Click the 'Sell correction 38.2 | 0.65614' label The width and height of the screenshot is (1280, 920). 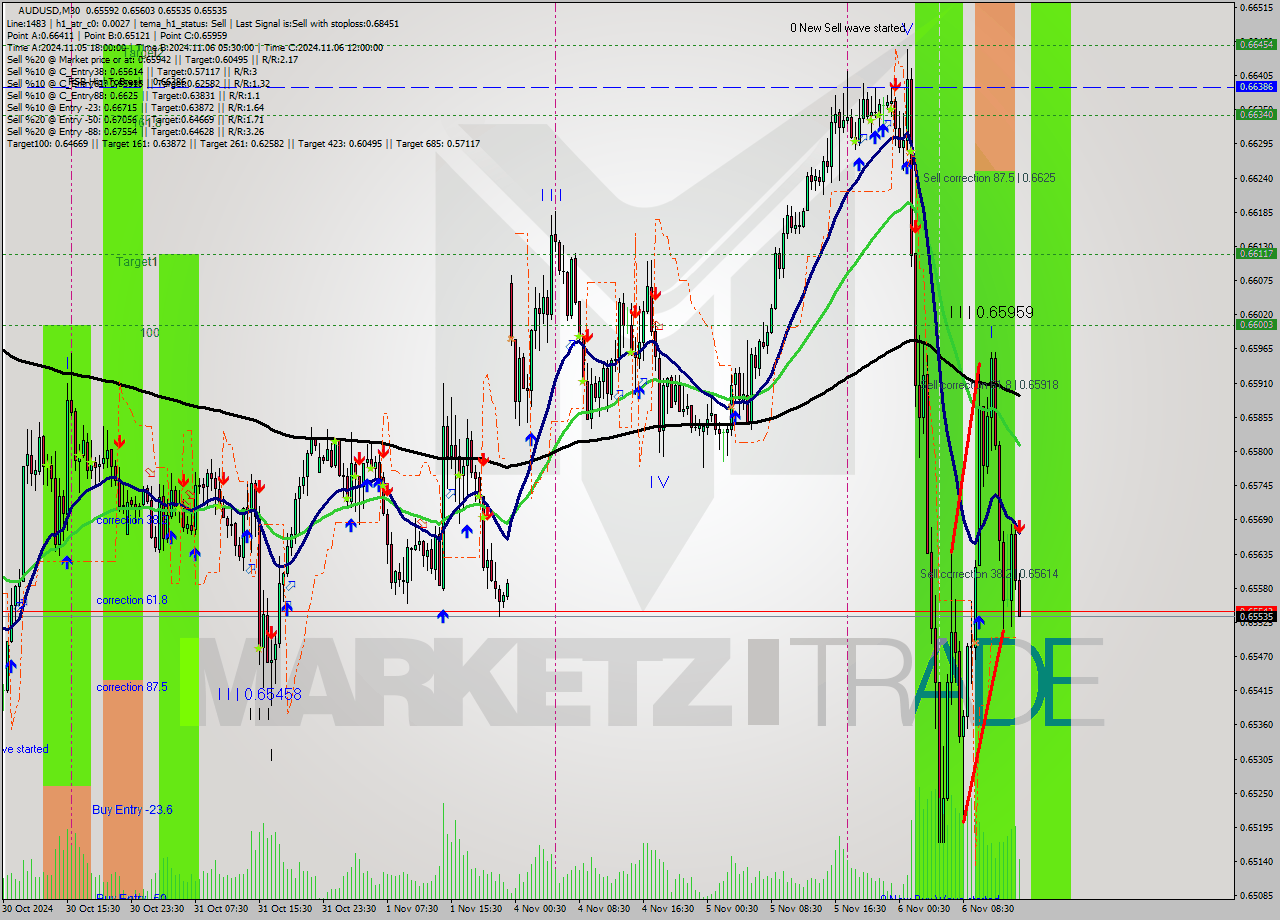click(x=989, y=574)
